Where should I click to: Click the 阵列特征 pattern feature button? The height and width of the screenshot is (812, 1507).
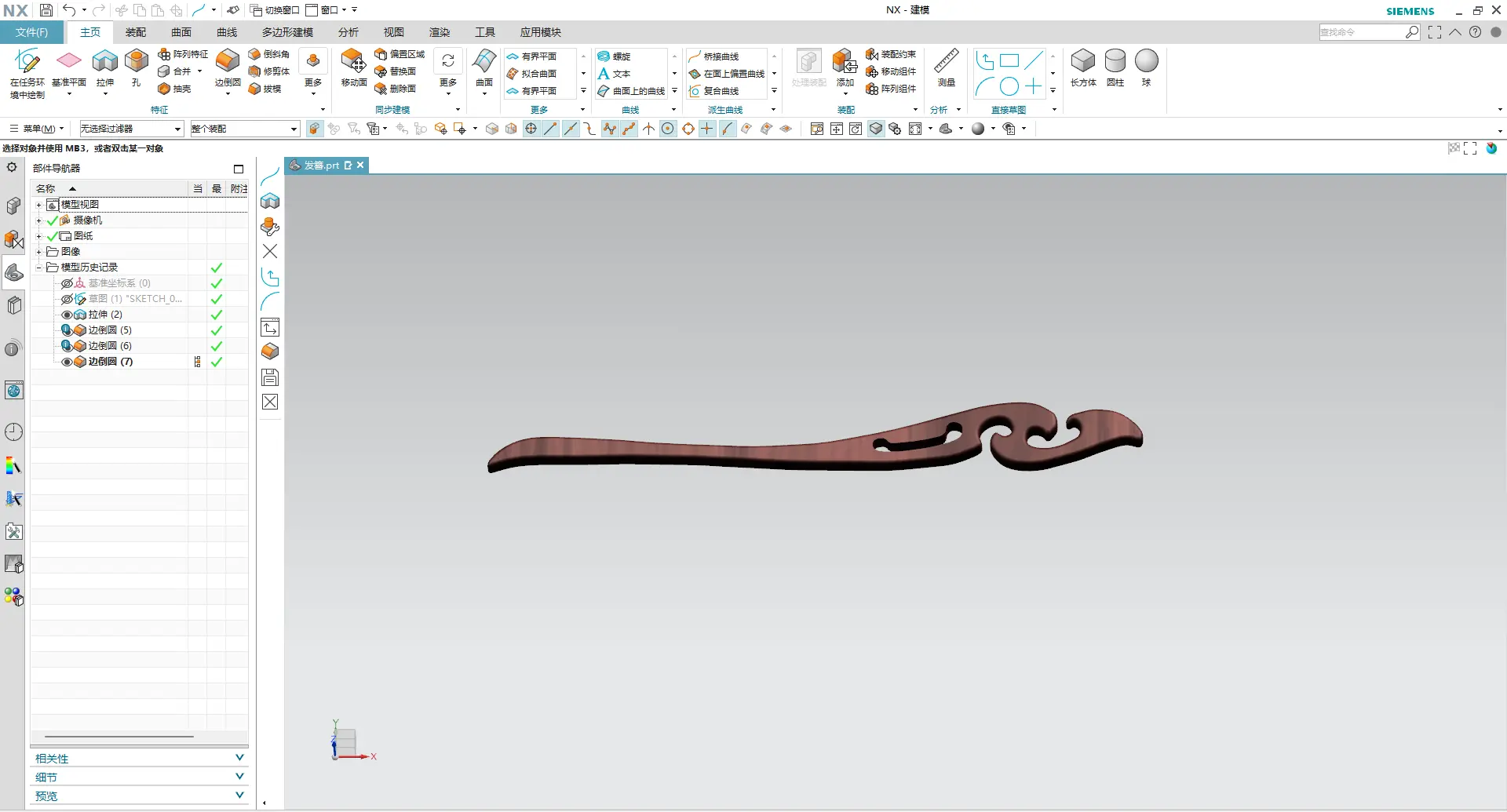[183, 54]
